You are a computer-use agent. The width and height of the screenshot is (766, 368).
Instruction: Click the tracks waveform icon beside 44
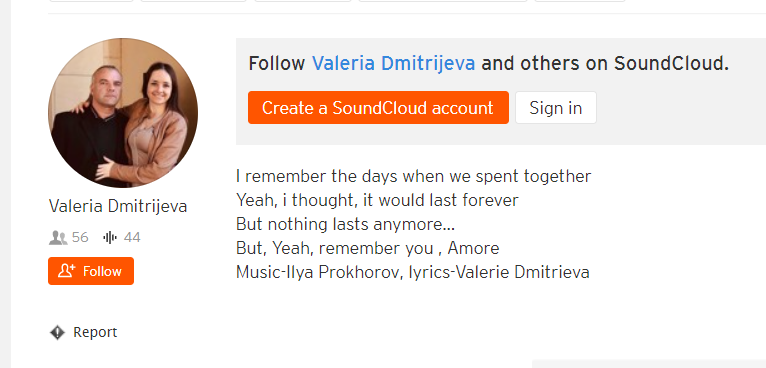click(x=110, y=238)
